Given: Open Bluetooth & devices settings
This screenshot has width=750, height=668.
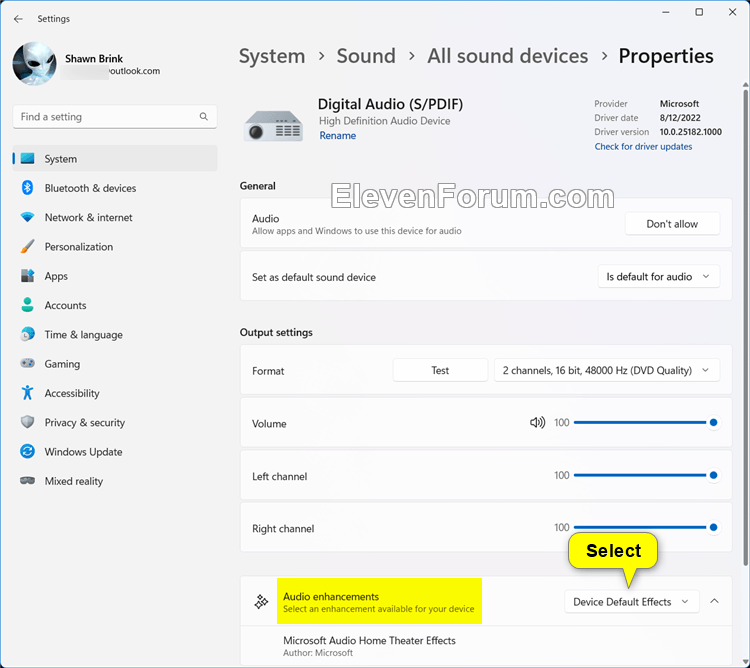Looking at the screenshot, I should click(115, 187).
